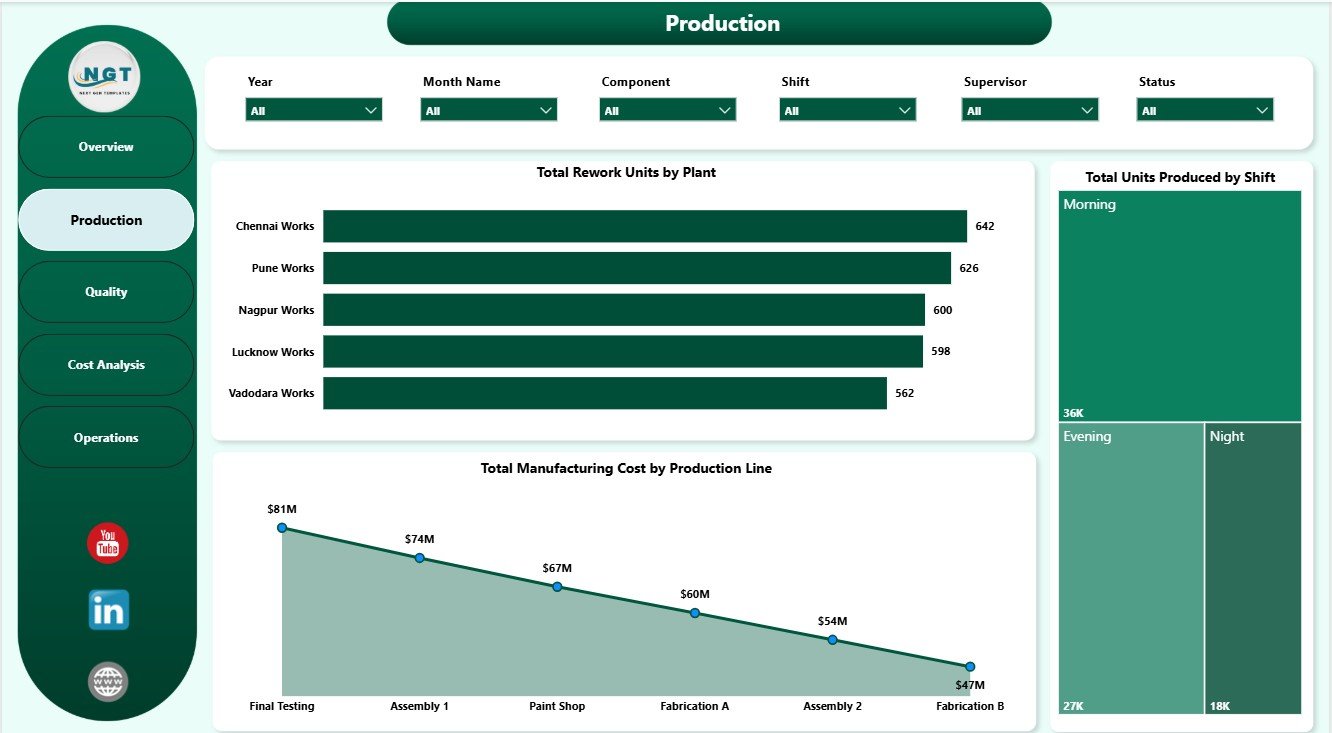
Task: Click the Nagpur Works bar
Action: pos(624,310)
